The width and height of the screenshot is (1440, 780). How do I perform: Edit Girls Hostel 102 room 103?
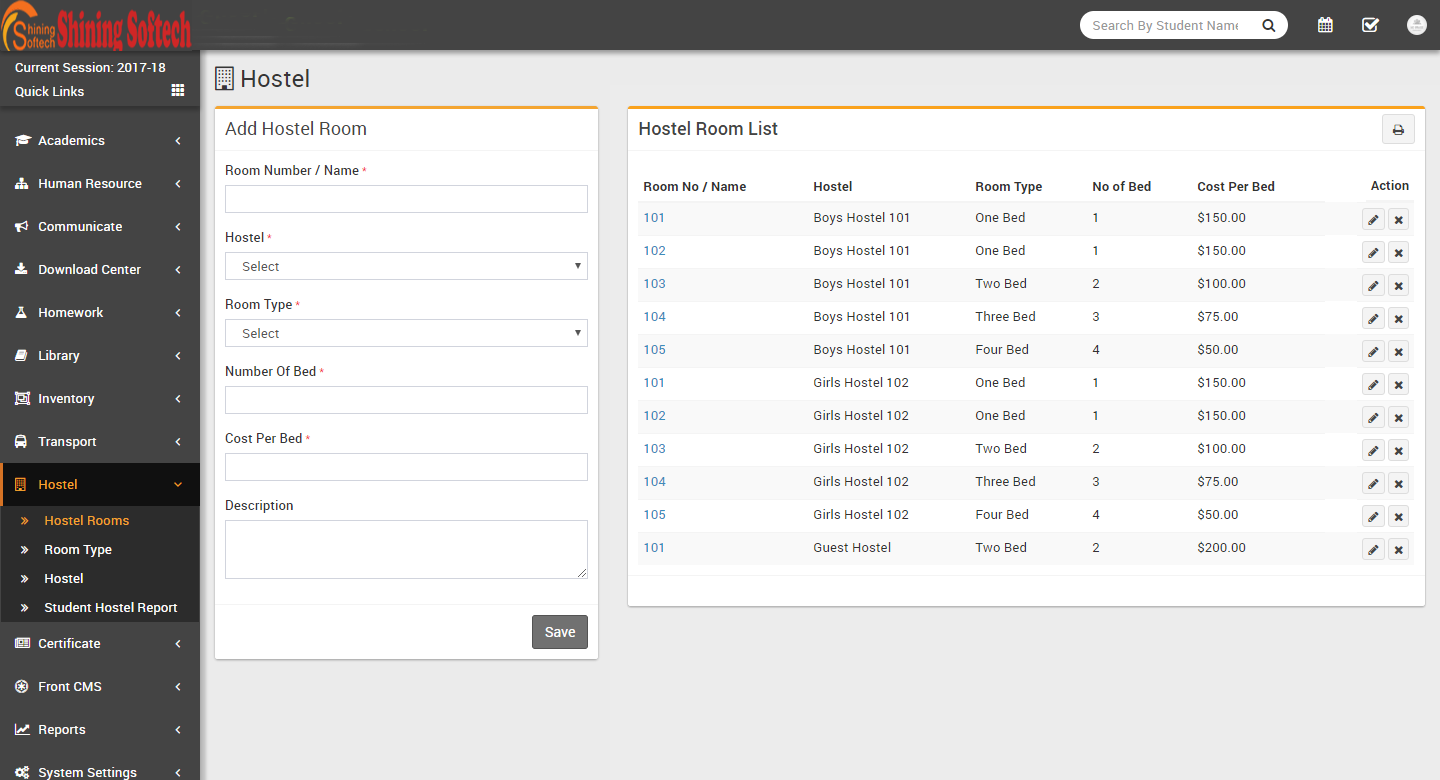1373,450
